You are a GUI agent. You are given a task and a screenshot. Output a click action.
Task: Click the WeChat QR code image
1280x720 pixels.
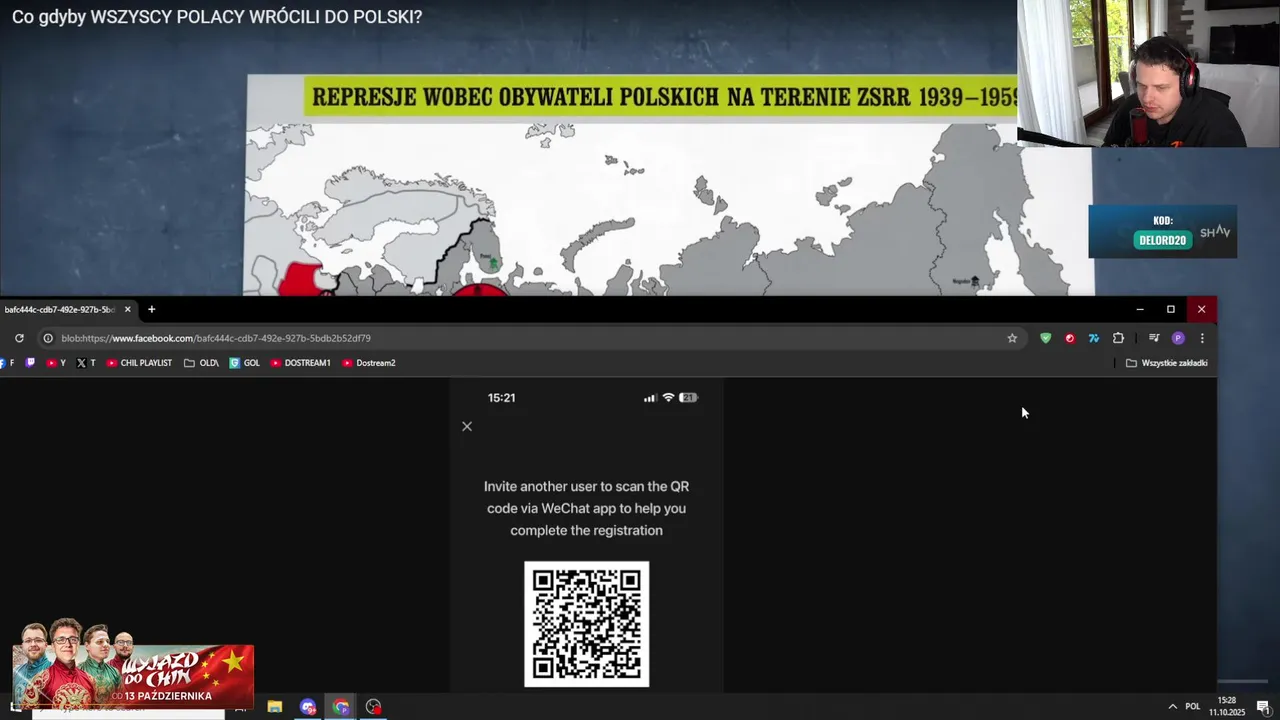(587, 624)
